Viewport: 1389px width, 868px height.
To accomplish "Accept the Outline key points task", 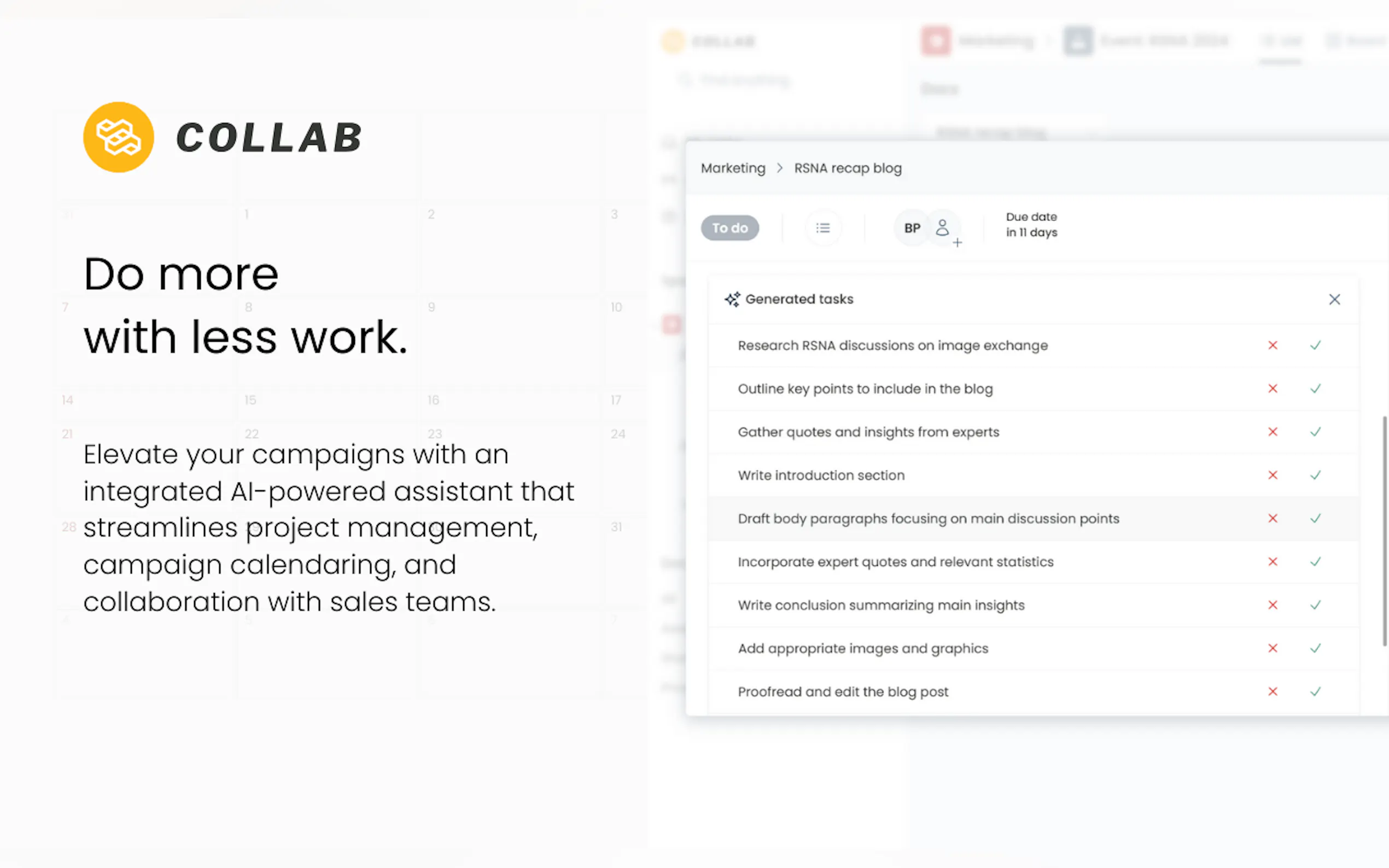I will [x=1316, y=389].
